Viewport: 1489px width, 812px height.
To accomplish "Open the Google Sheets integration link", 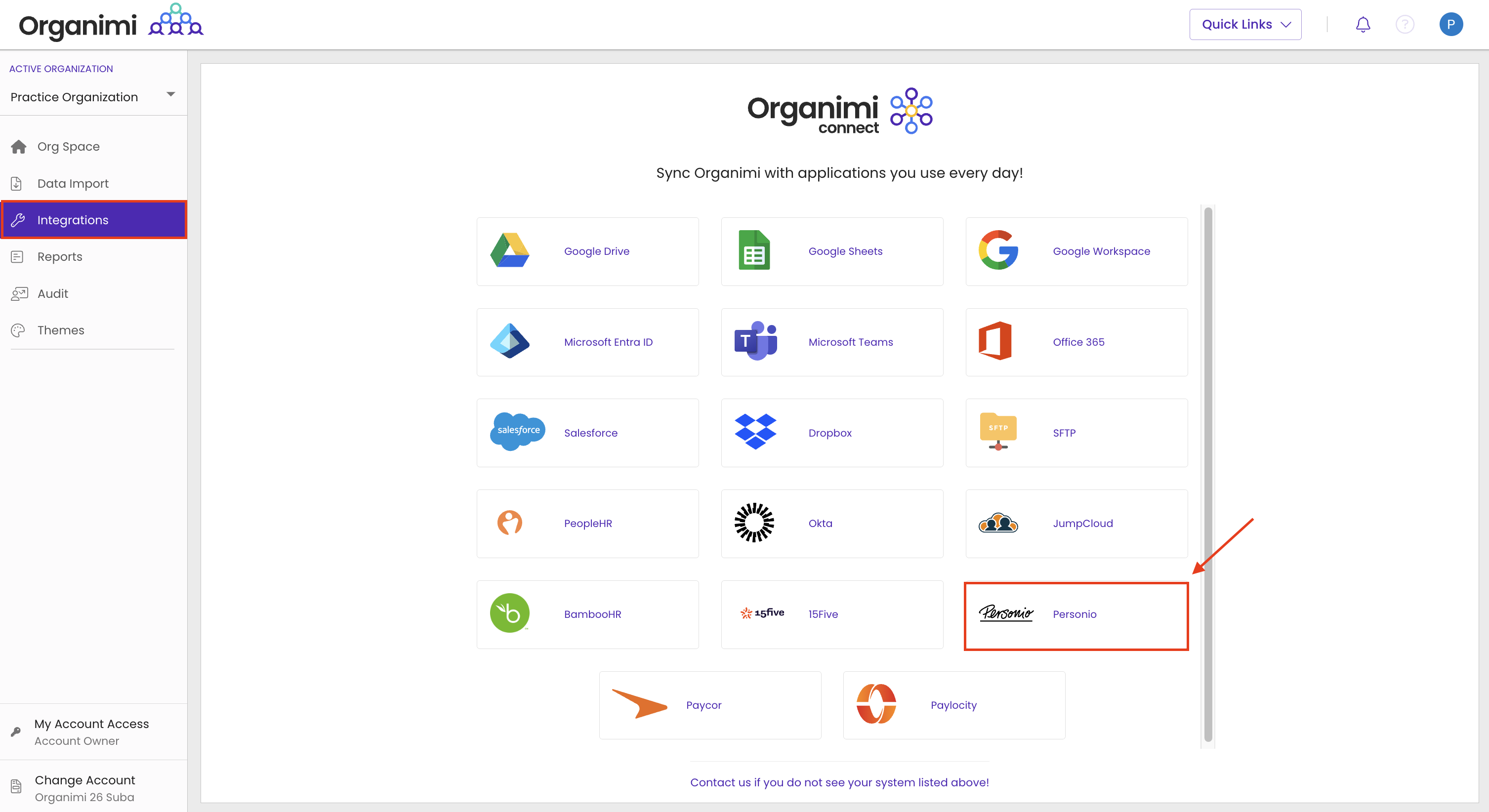I will (845, 251).
